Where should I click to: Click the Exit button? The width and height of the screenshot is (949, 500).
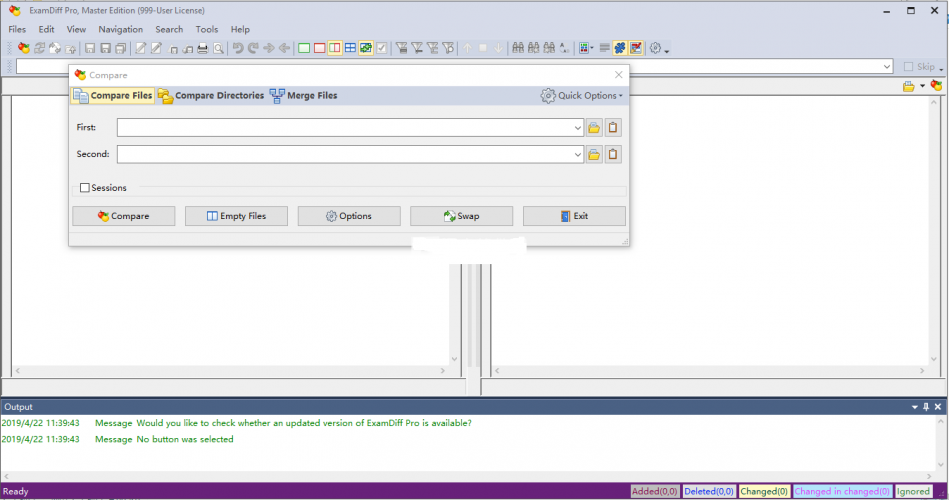pyautogui.click(x=574, y=216)
